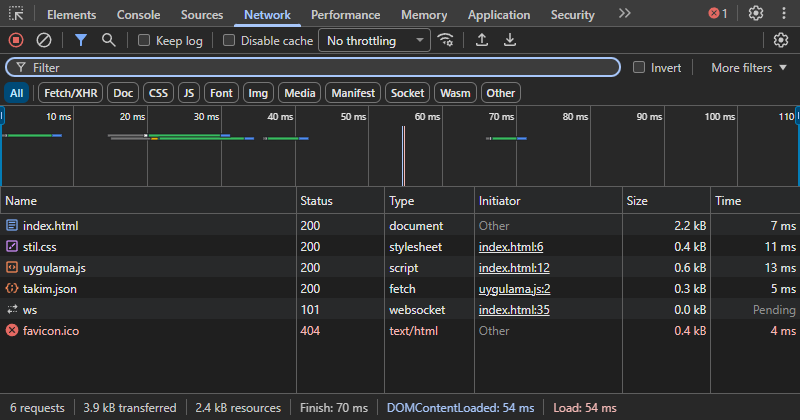800x420 pixels.
Task: Switch to Elements tab
Action: [x=71, y=15]
